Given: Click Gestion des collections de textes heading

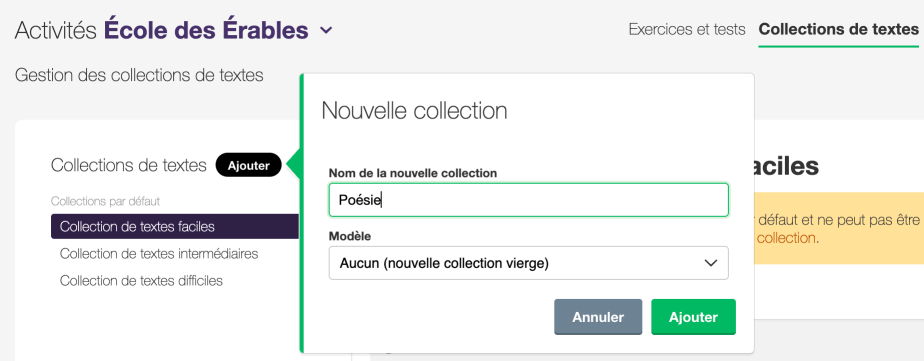Looking at the screenshot, I should (x=139, y=75).
